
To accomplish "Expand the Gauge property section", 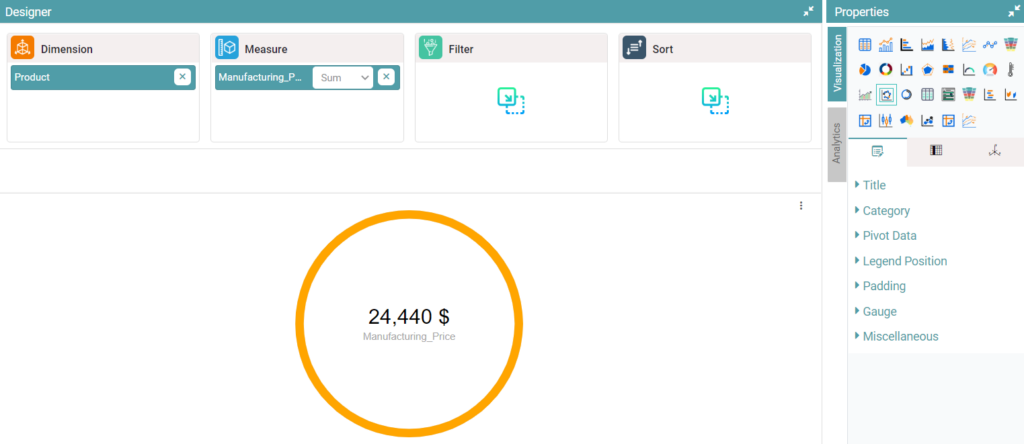I will (879, 311).
